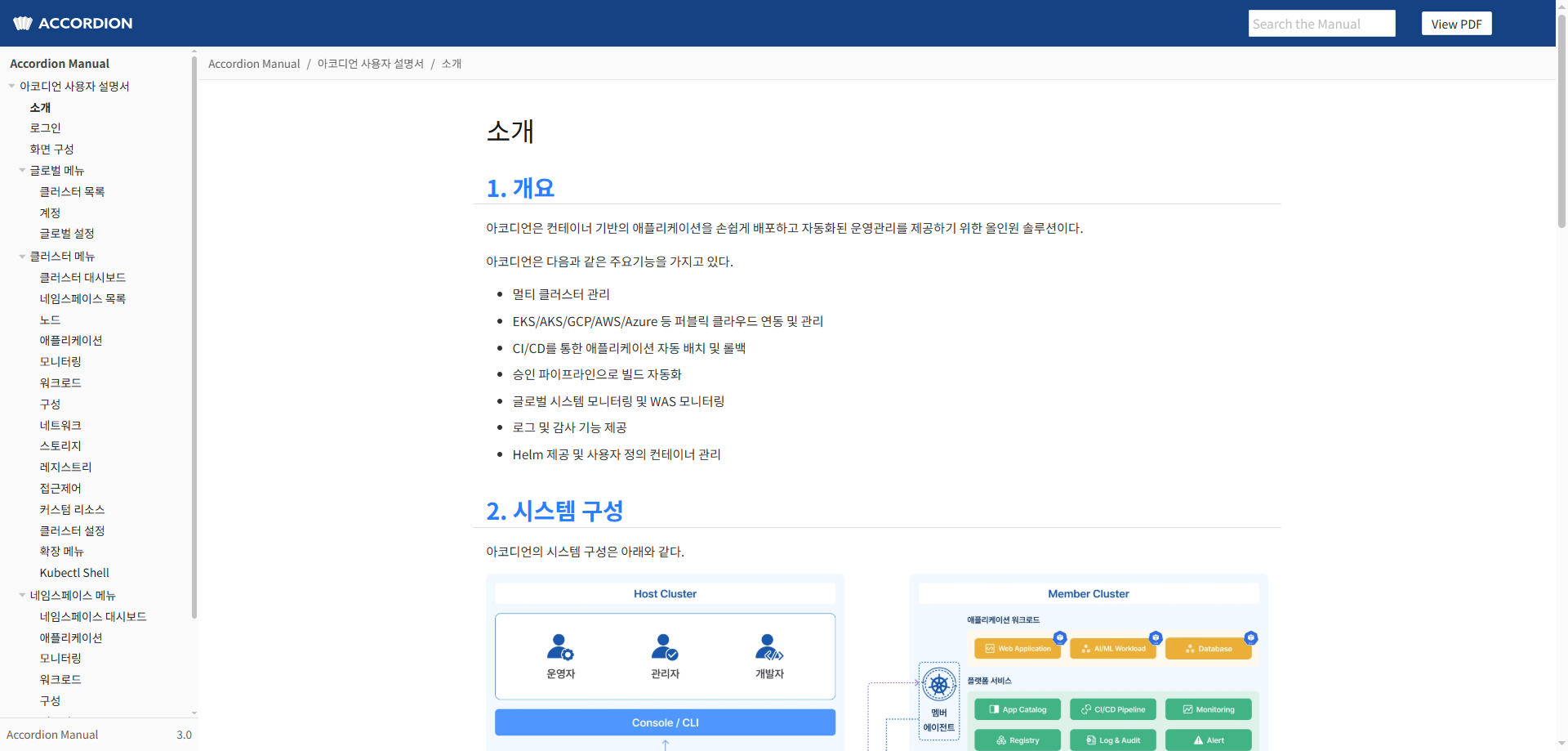Click the Alert service tile

pyautogui.click(x=1209, y=740)
